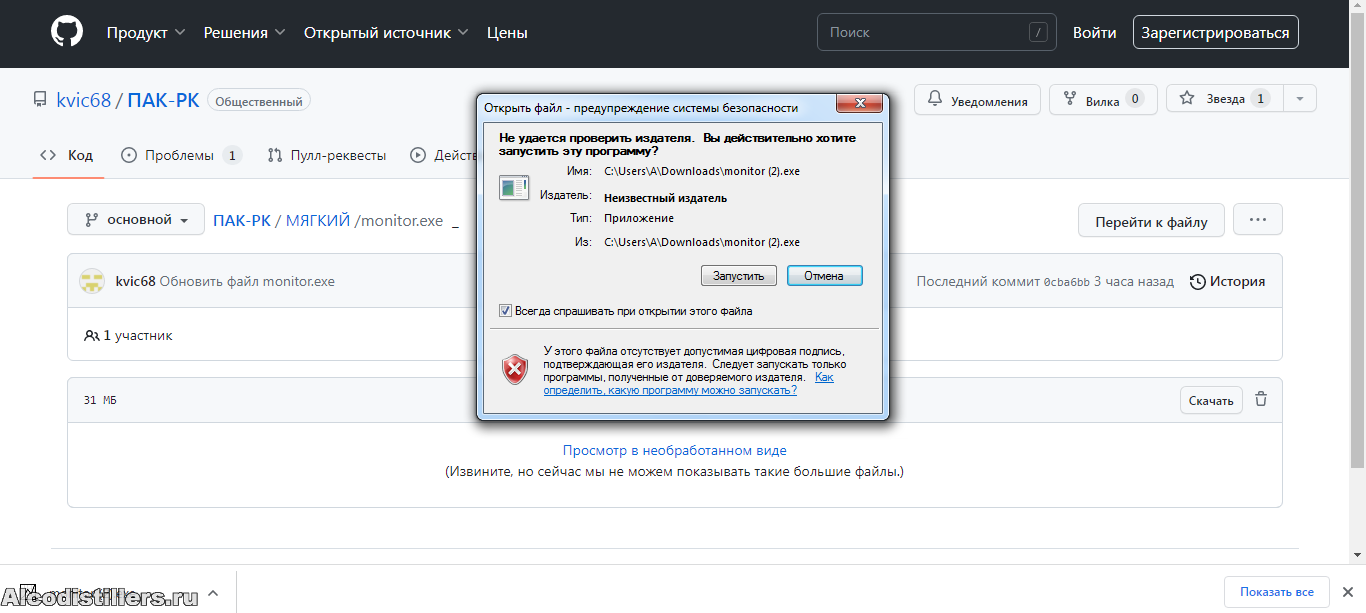
Task: Click the Войти link
Action: pos(1095,32)
